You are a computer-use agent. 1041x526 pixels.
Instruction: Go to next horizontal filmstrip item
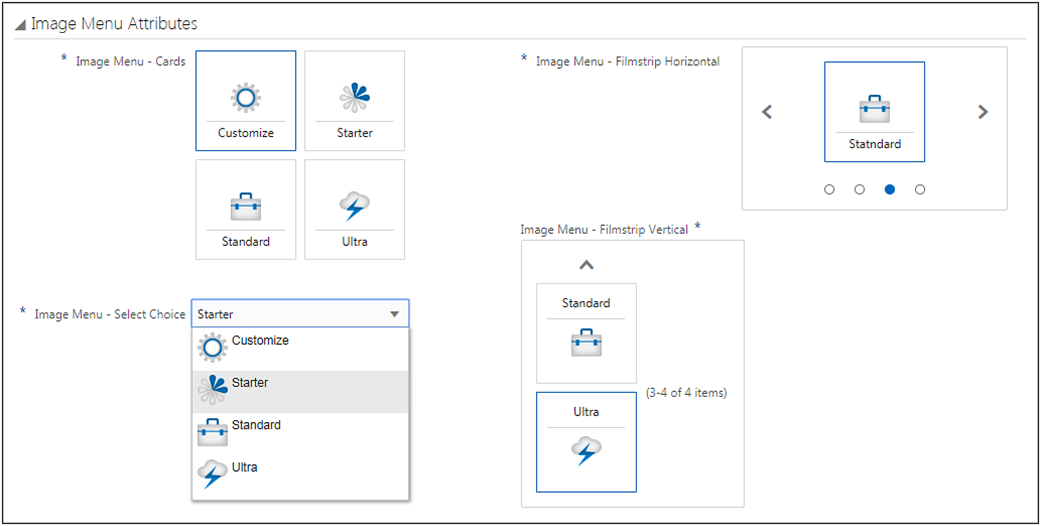tap(983, 112)
